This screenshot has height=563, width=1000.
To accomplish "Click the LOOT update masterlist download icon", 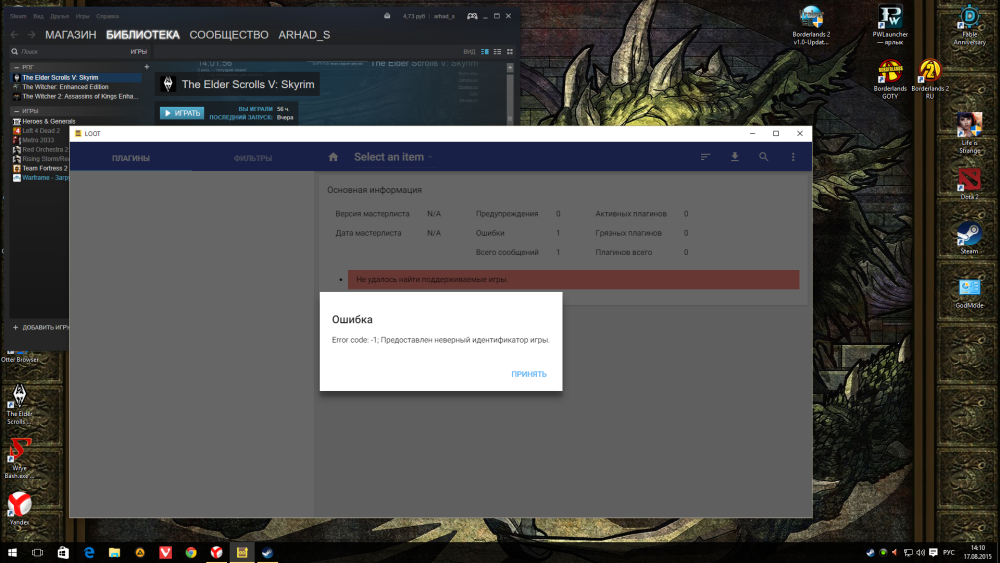I will click(x=735, y=157).
